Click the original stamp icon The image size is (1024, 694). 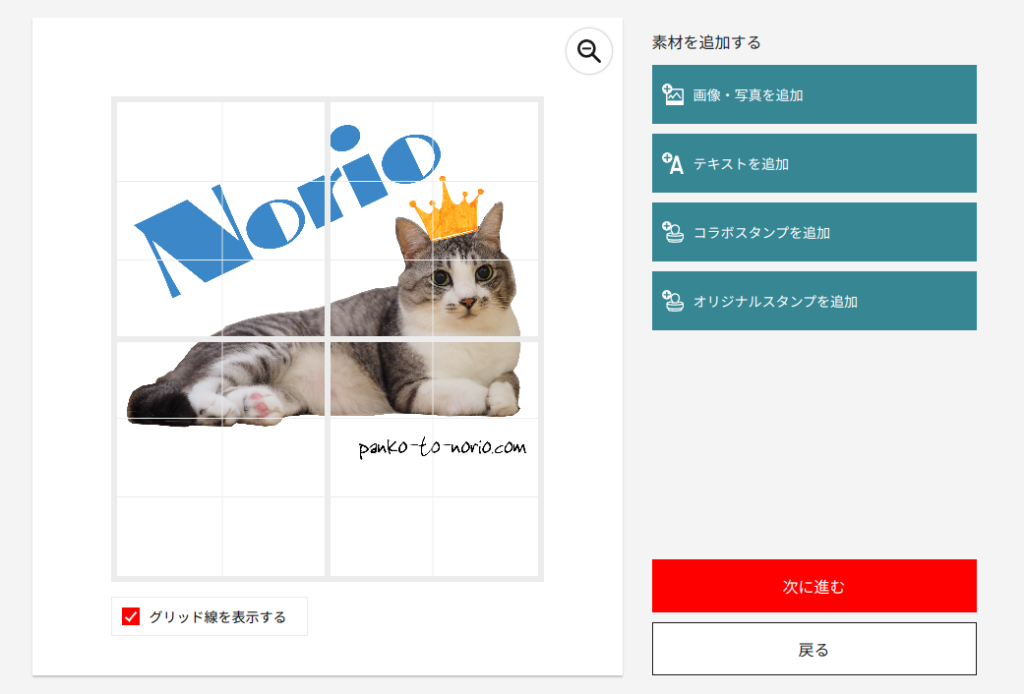point(673,301)
